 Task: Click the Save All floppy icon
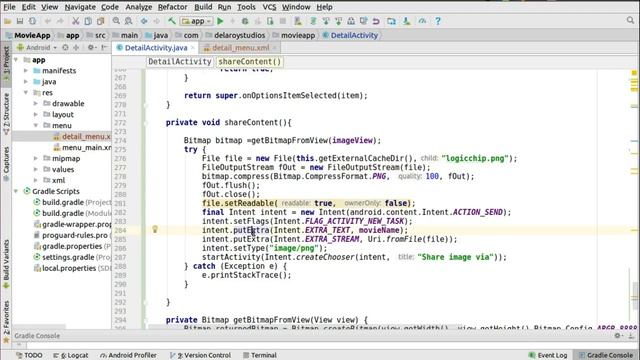[x=20, y=21]
